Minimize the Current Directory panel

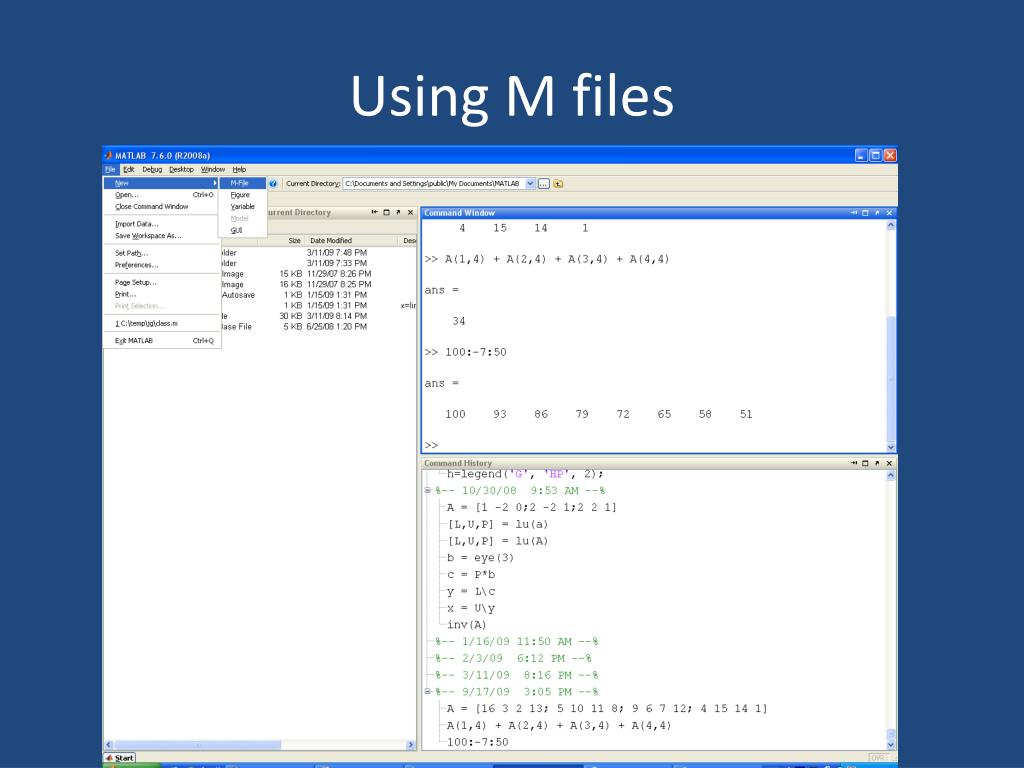374,213
